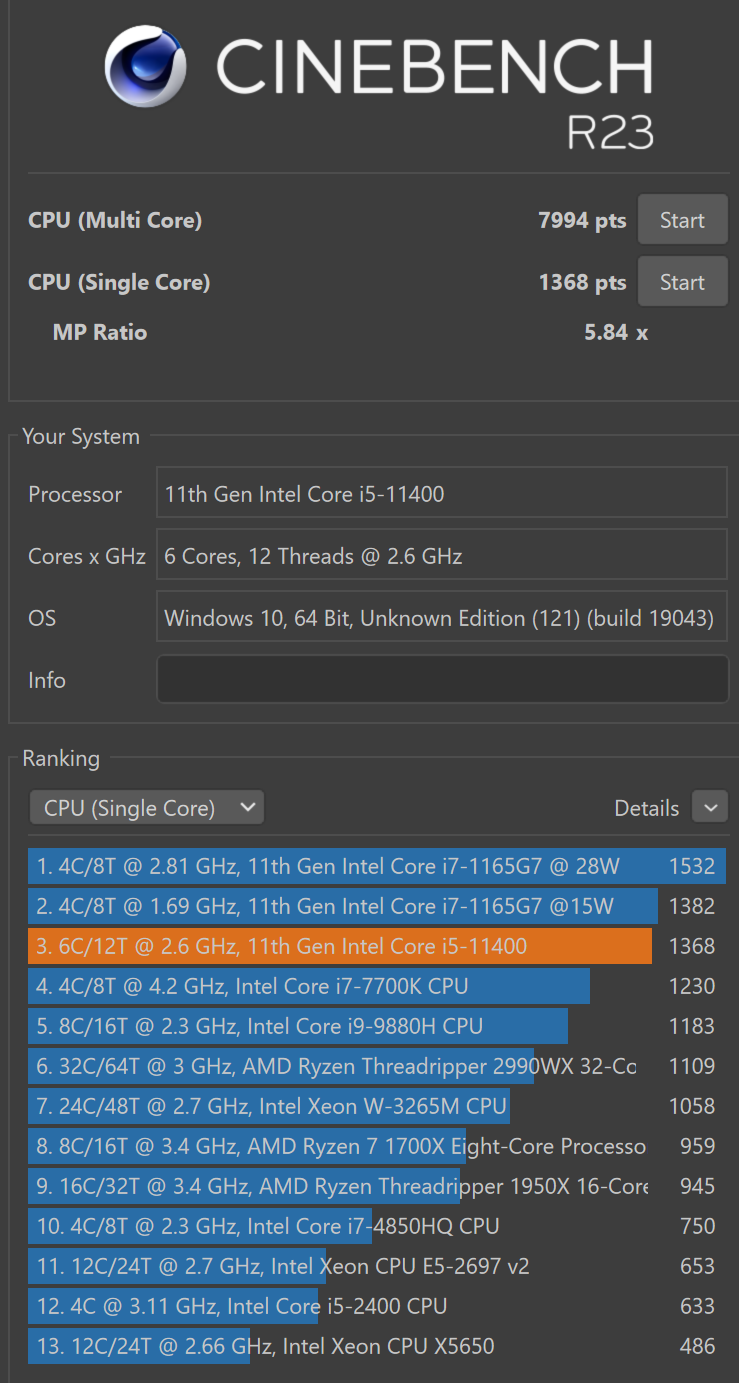Select the Cores x GHz field
This screenshot has width=739, height=1383.
click(x=442, y=556)
